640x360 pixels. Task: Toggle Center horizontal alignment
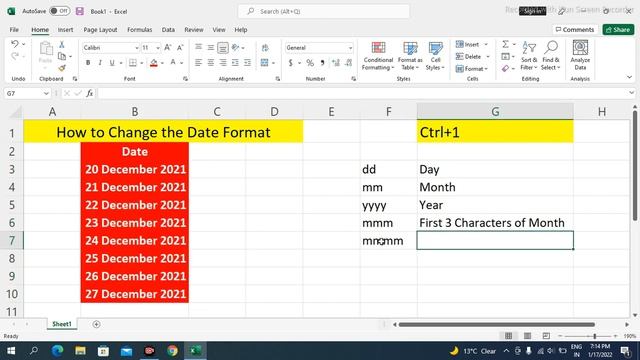point(211,62)
